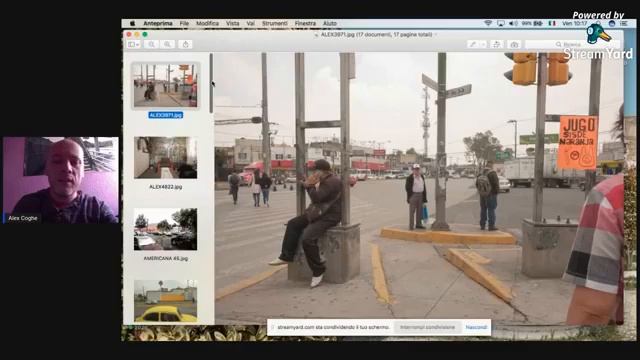The width and height of the screenshot is (640, 360).
Task: Click the Share icon in Anteprima toolbar
Action: coord(185,44)
